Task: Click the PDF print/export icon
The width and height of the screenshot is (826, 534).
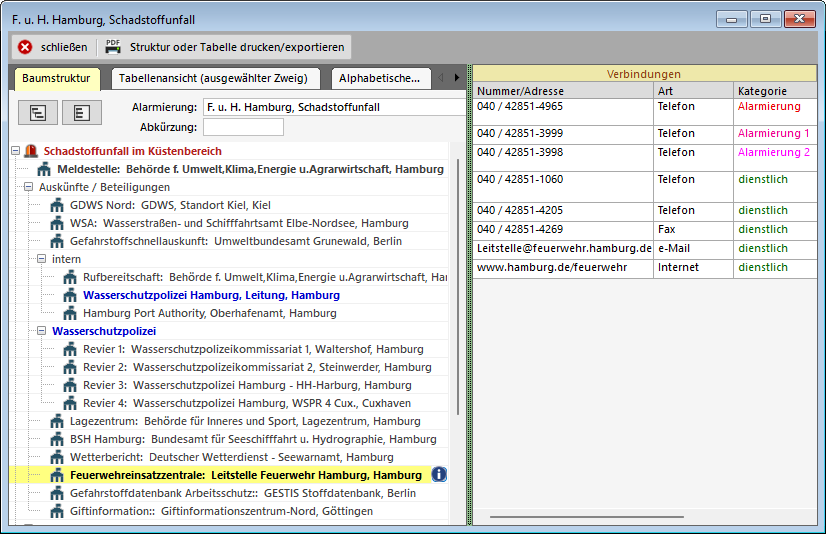Action: coord(113,47)
